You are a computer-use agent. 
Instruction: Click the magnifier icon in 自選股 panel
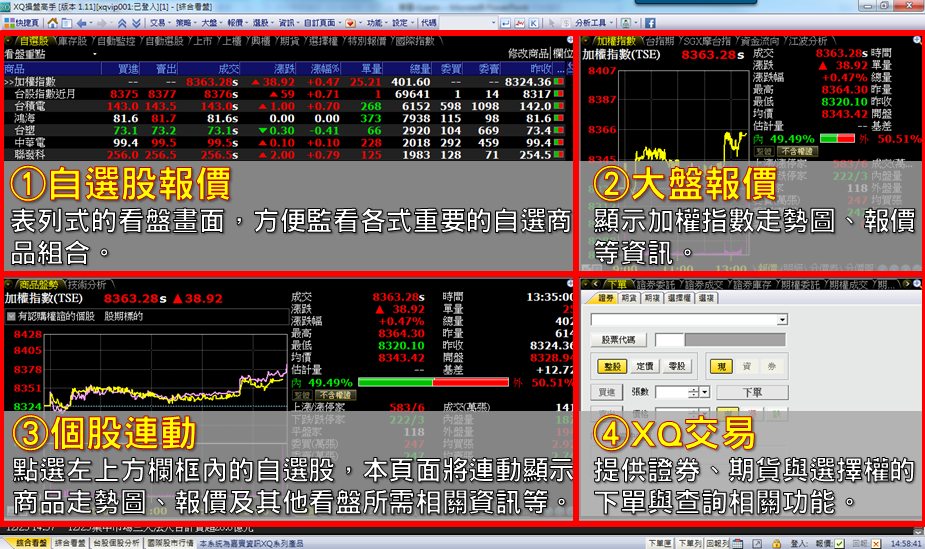pyautogui.click(x=570, y=40)
